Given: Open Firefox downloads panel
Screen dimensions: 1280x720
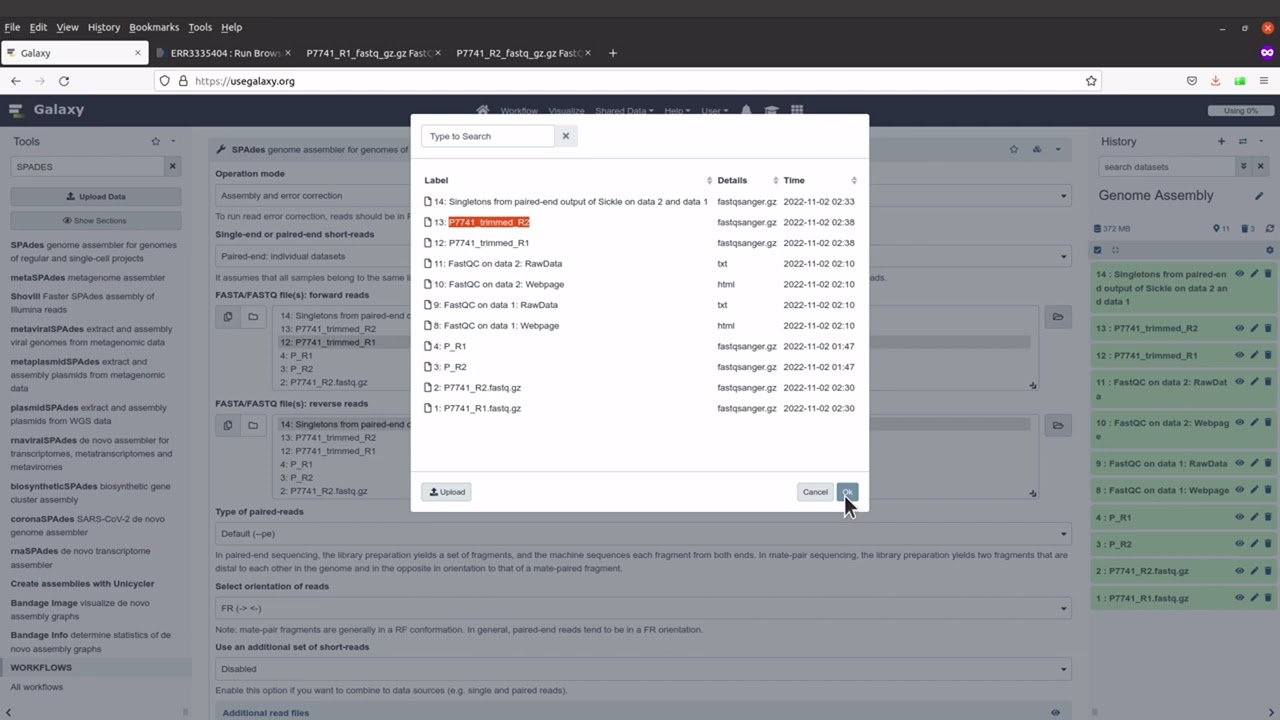Looking at the screenshot, I should click(x=1216, y=81).
